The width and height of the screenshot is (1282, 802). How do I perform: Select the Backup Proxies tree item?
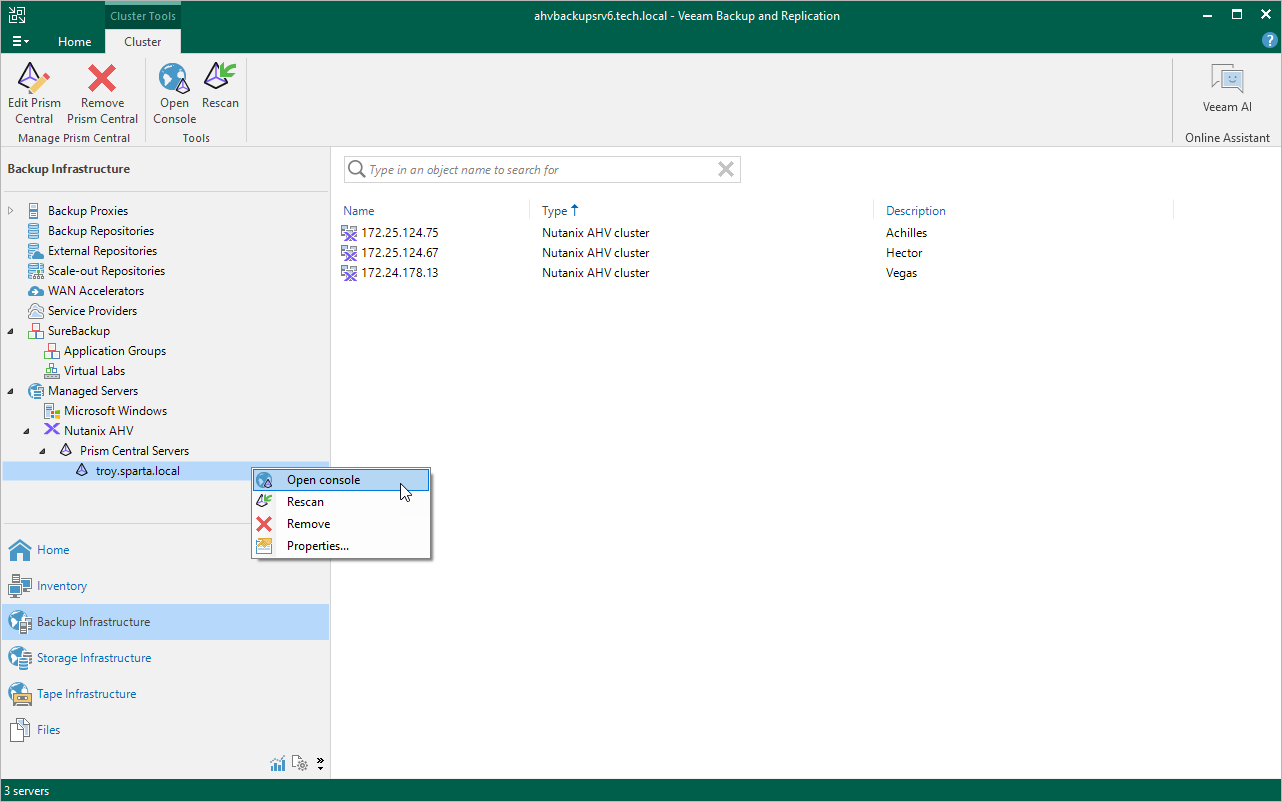coord(88,211)
